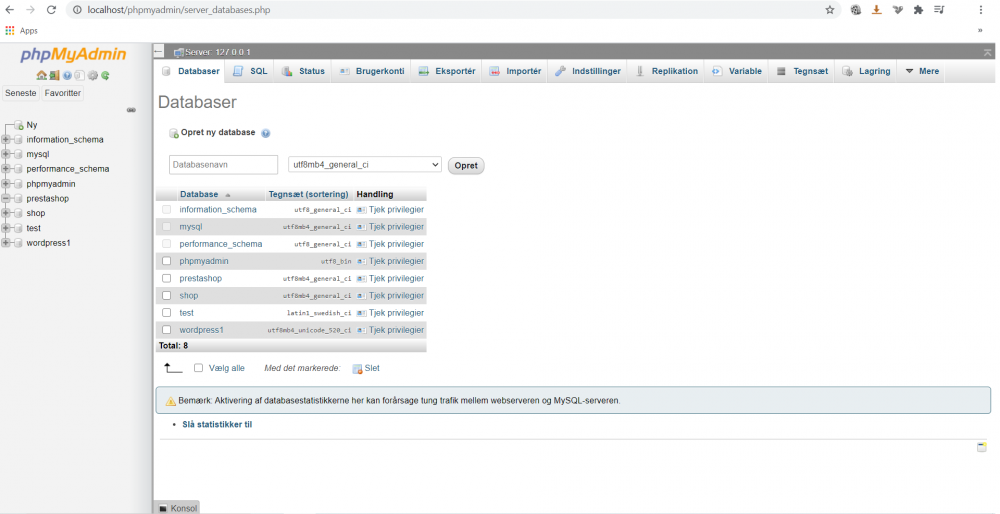The height and width of the screenshot is (514, 1000).
Task: Sort by the Tegnsæt (sortering) column header
Action: [309, 195]
